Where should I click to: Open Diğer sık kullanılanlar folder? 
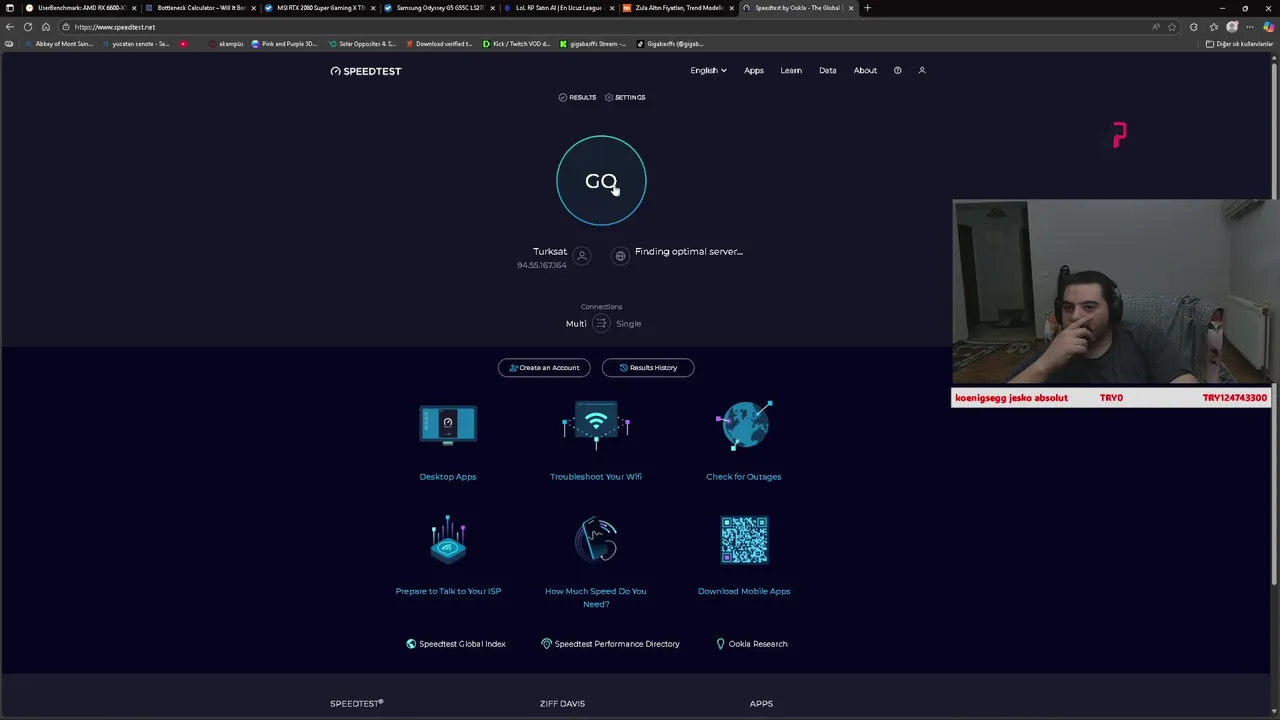(x=1239, y=44)
